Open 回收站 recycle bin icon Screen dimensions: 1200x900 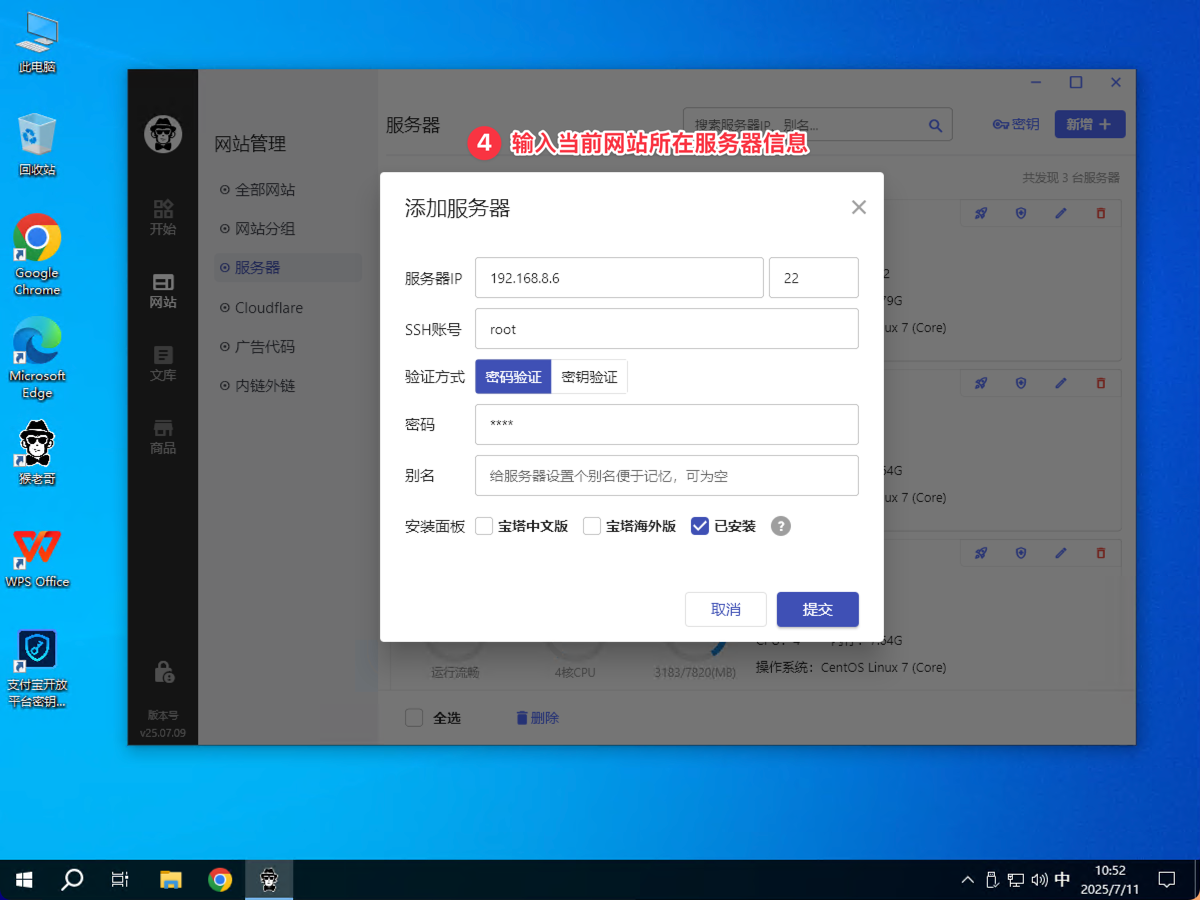tap(37, 145)
